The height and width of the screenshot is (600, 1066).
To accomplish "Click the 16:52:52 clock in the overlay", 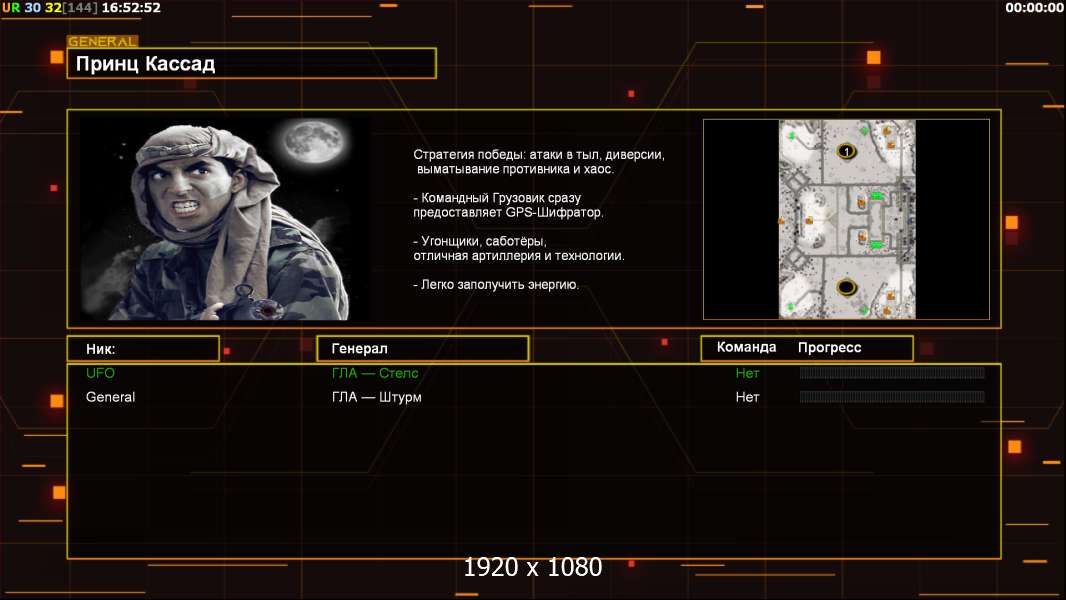I will point(131,7).
